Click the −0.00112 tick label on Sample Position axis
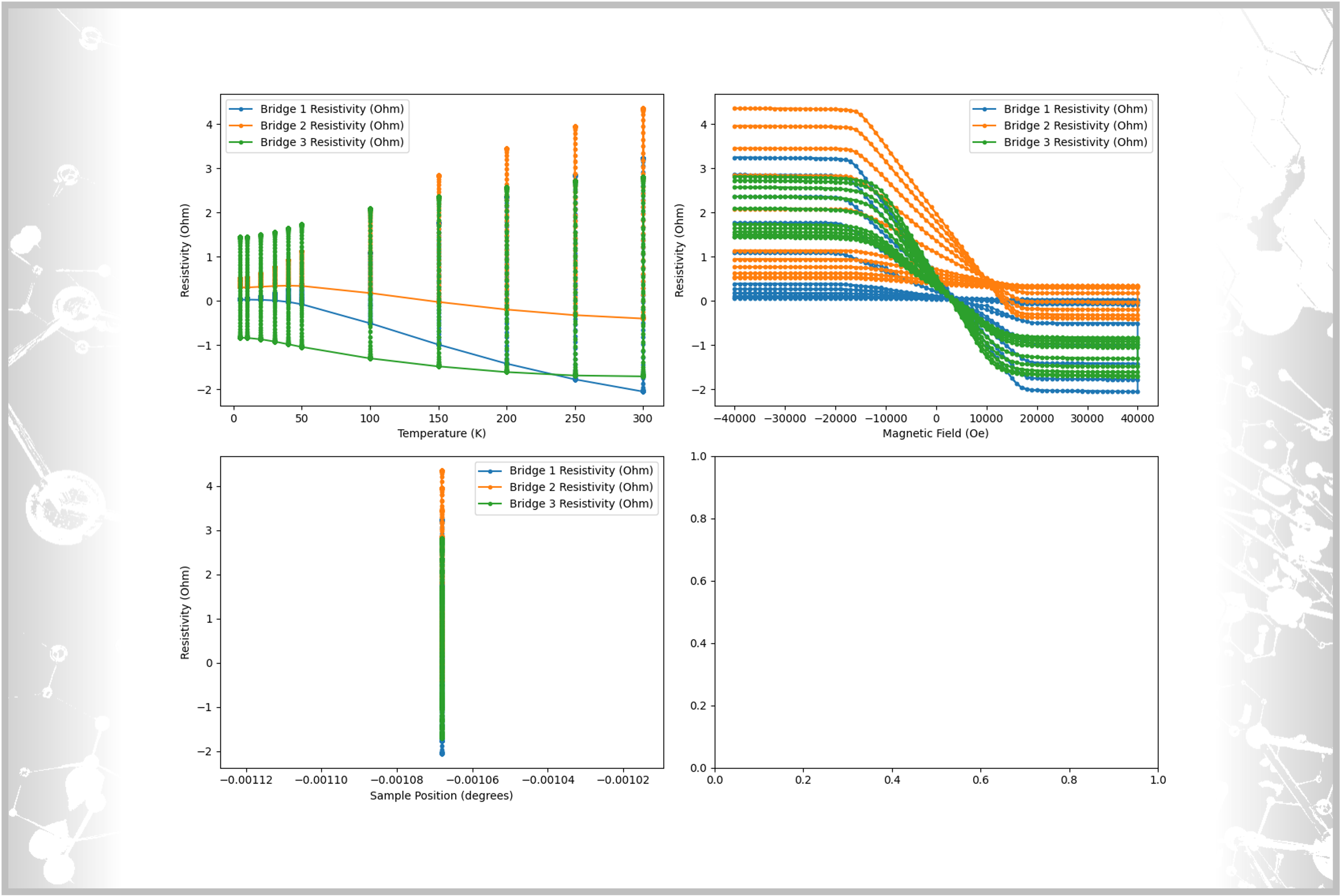This screenshot has width=1340, height=896. point(246,781)
